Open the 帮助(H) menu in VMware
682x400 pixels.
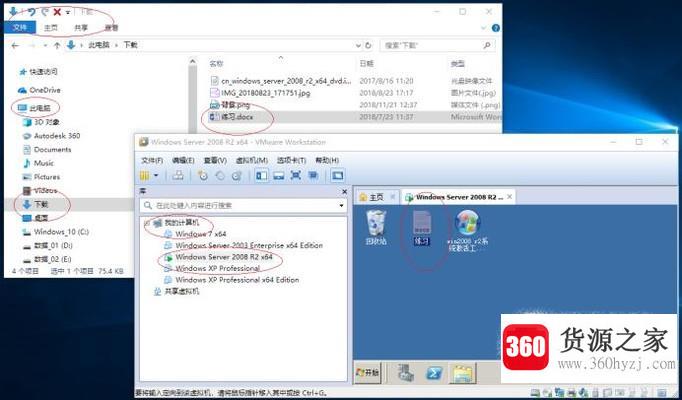[327, 160]
